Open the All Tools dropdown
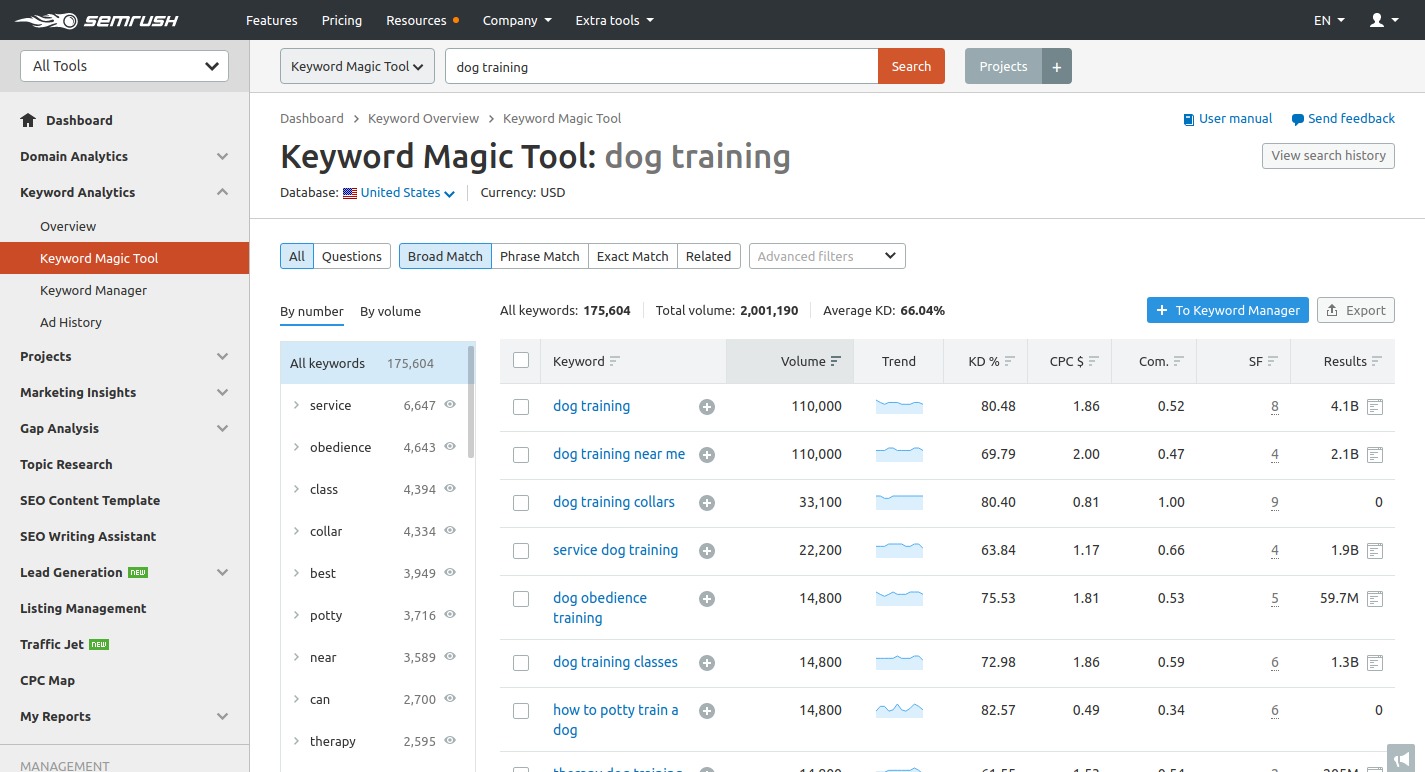This screenshot has height=772, width=1425. click(125, 66)
